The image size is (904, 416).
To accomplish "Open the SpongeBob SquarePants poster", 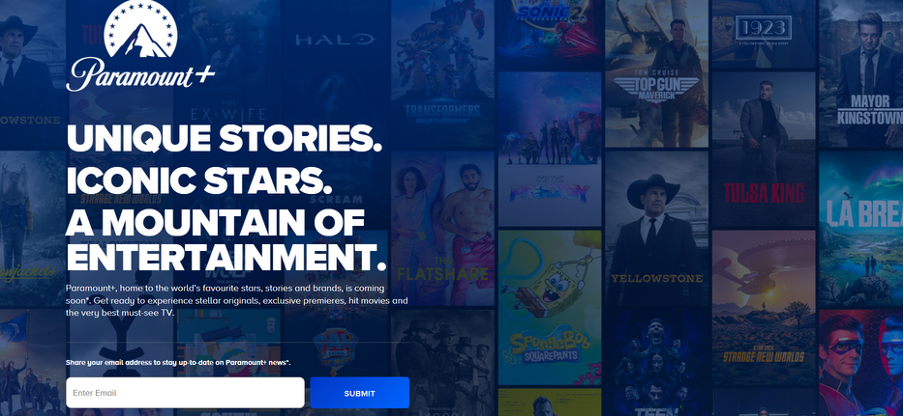I will pos(549,308).
